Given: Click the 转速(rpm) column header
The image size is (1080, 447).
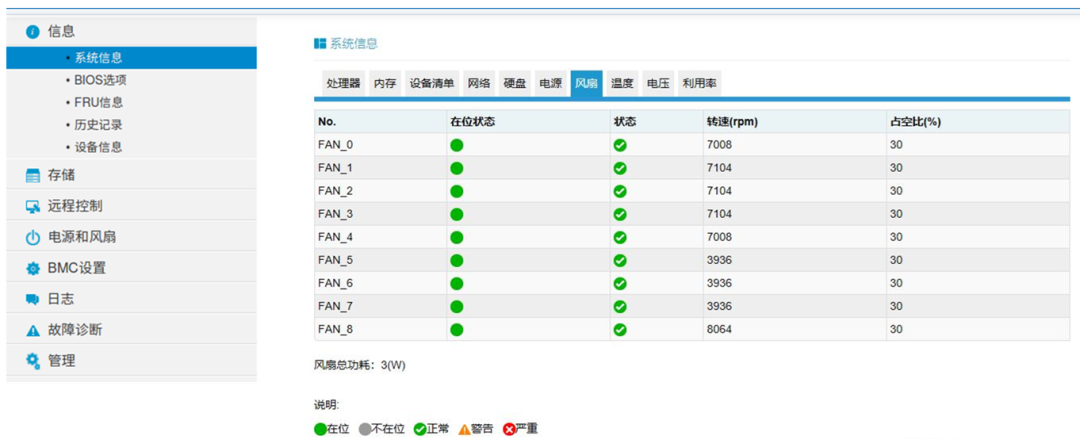Looking at the screenshot, I should [731, 121].
